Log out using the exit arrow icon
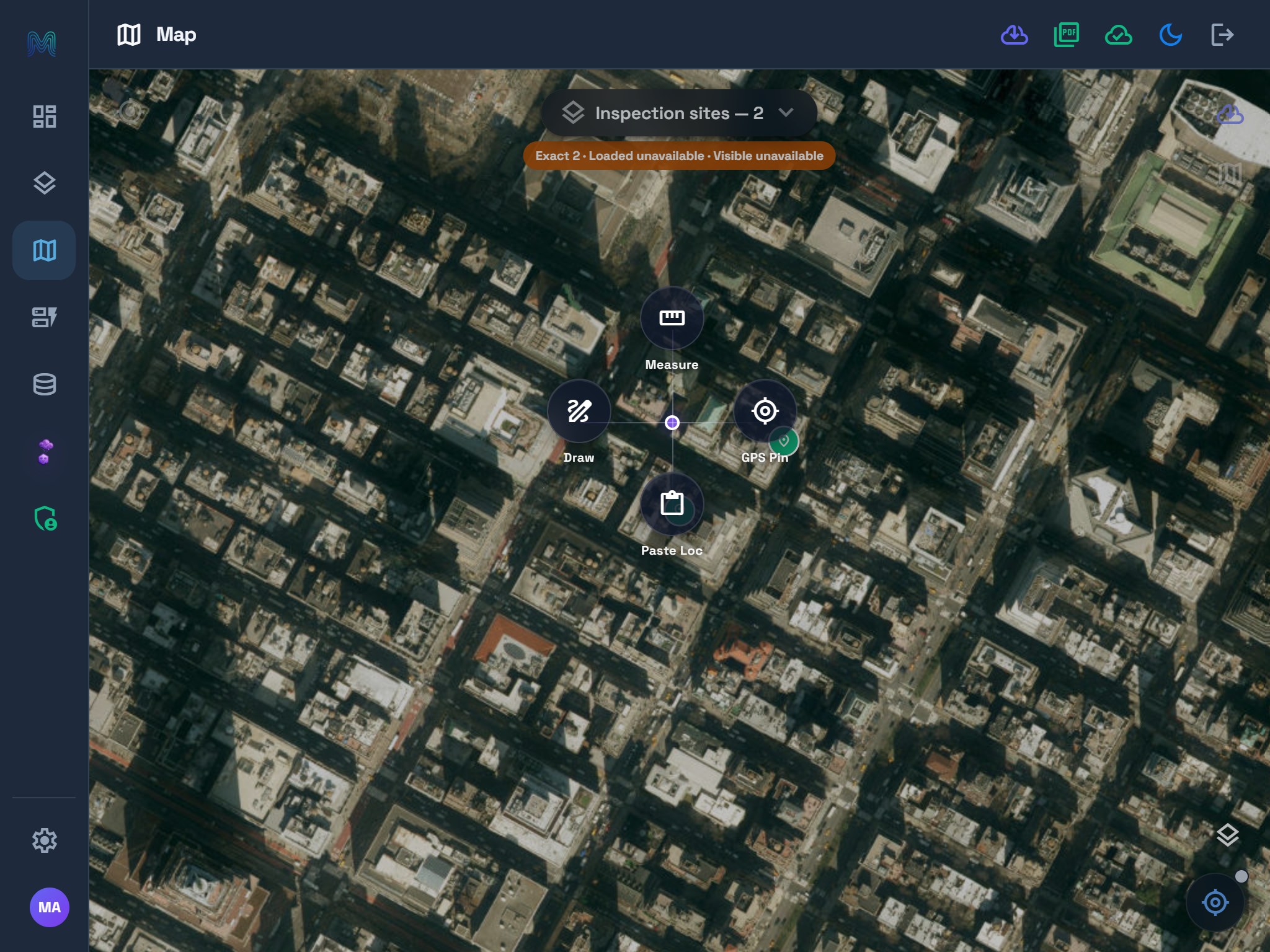 coord(1222,35)
